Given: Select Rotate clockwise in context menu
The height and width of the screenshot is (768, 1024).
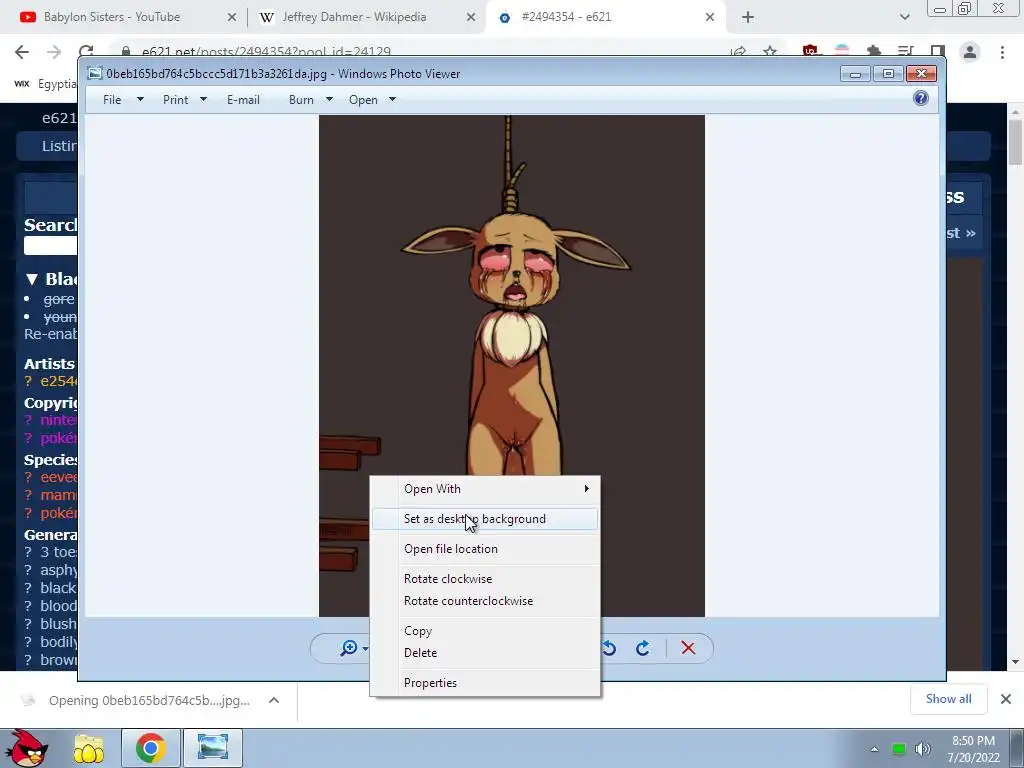Looking at the screenshot, I should (485, 579).
